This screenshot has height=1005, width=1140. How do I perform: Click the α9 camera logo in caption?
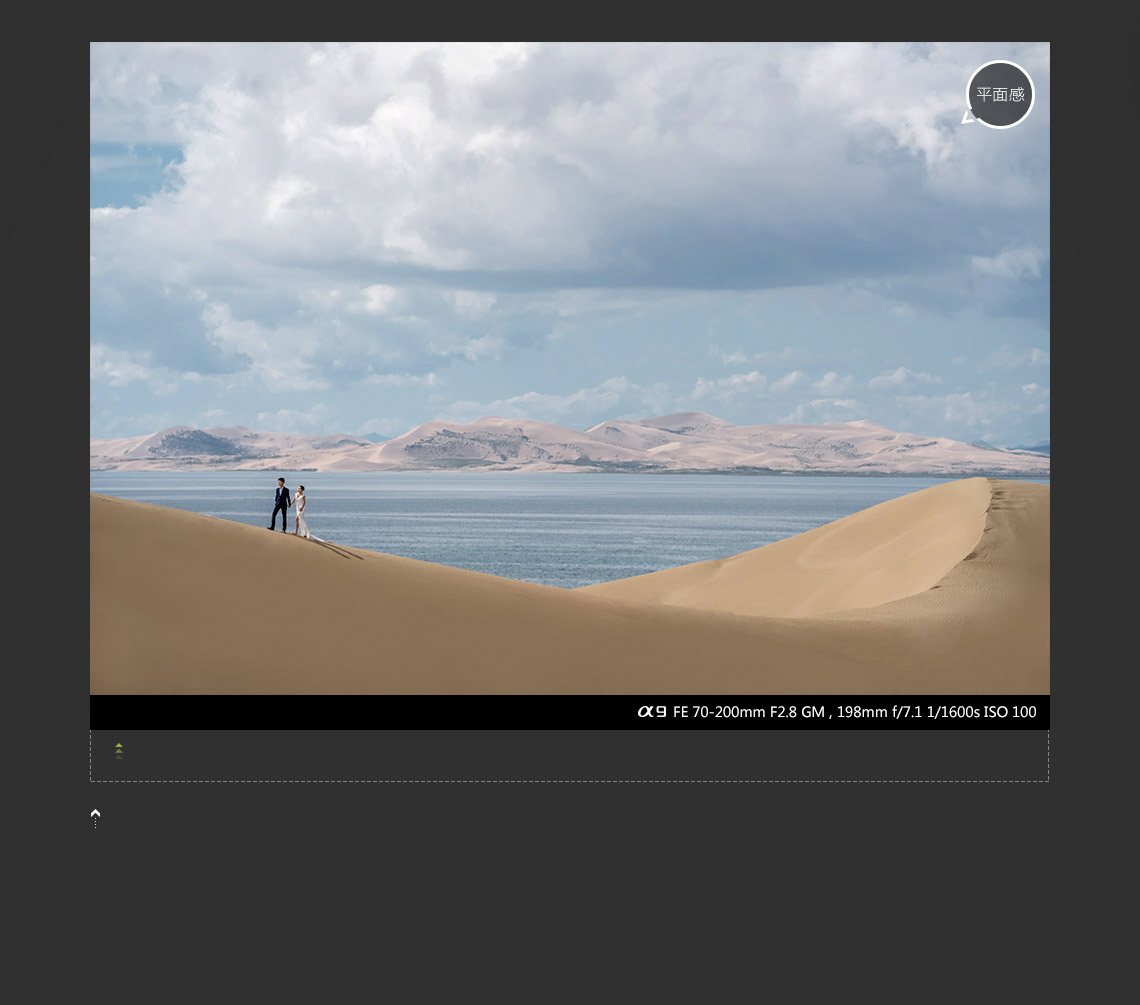(651, 711)
